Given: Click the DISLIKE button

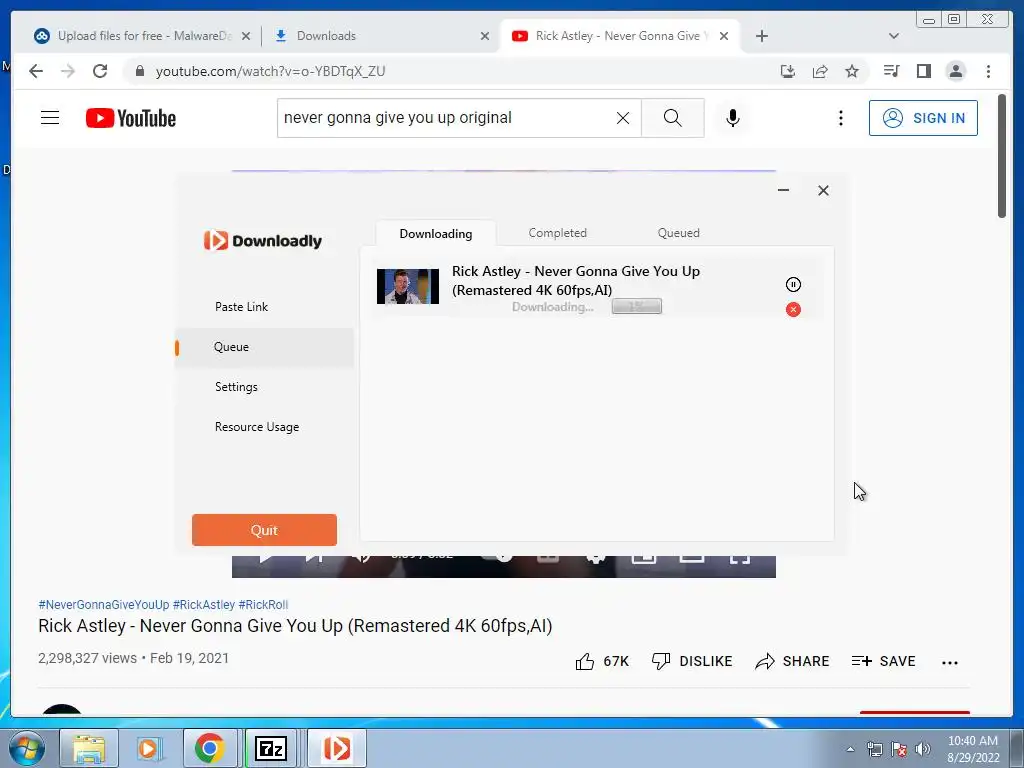Looking at the screenshot, I should (692, 662).
